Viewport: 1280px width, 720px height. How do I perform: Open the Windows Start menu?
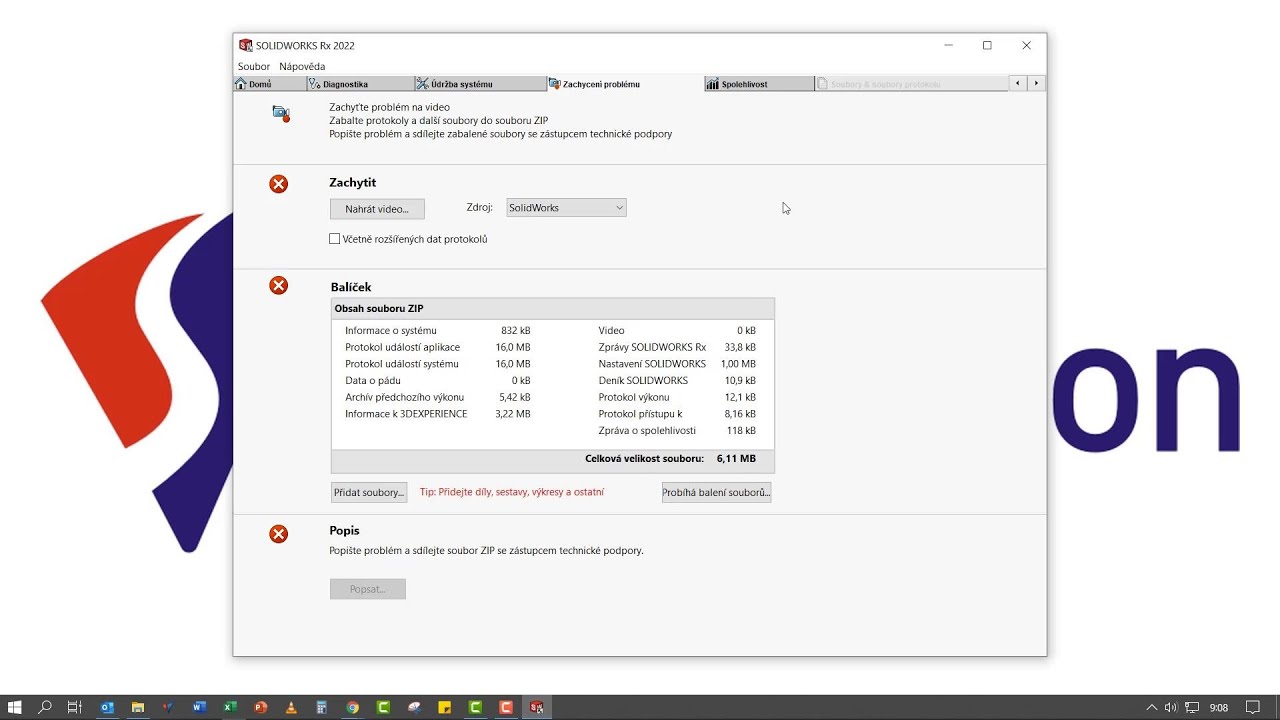[15, 707]
